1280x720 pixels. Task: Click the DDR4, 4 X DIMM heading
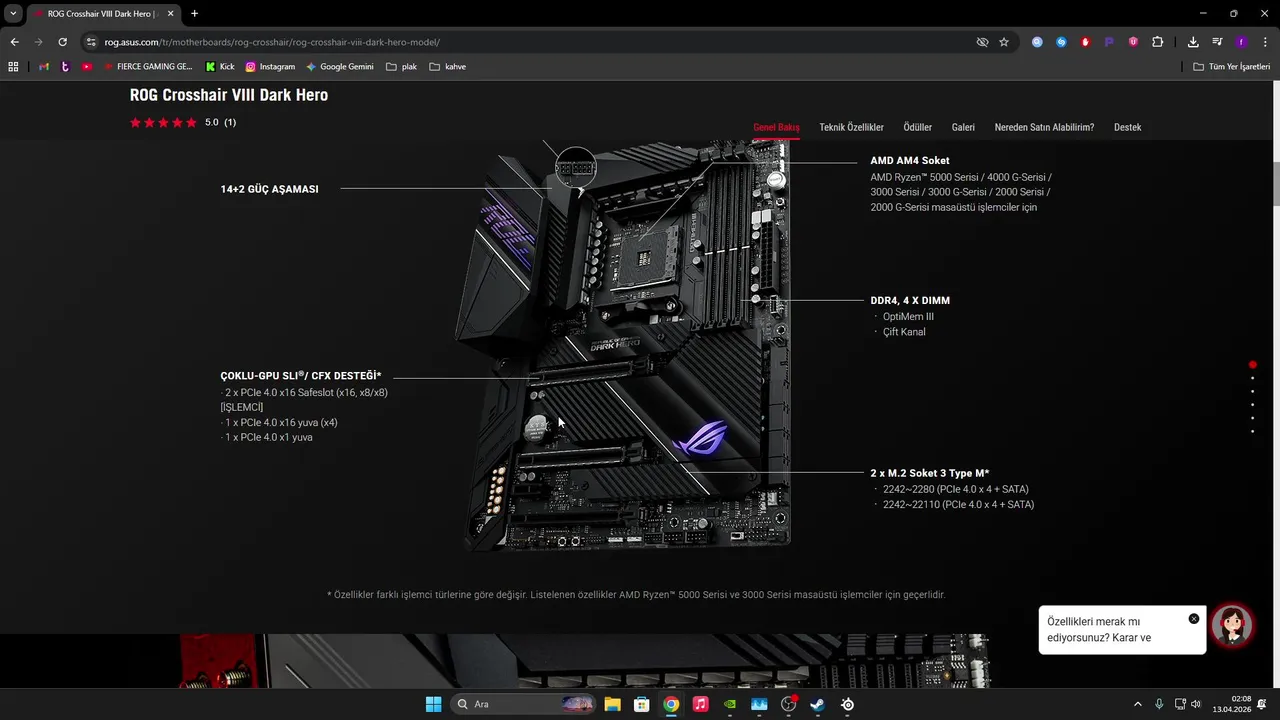tap(910, 300)
